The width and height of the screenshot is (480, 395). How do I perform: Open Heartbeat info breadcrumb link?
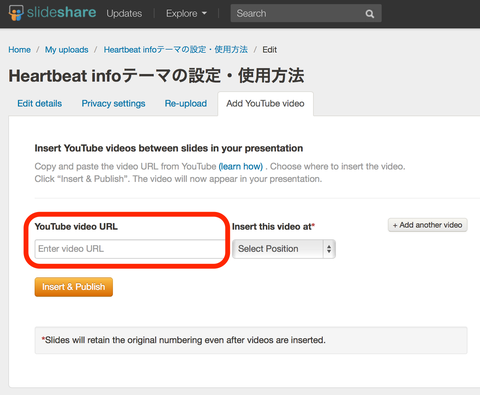coord(175,50)
